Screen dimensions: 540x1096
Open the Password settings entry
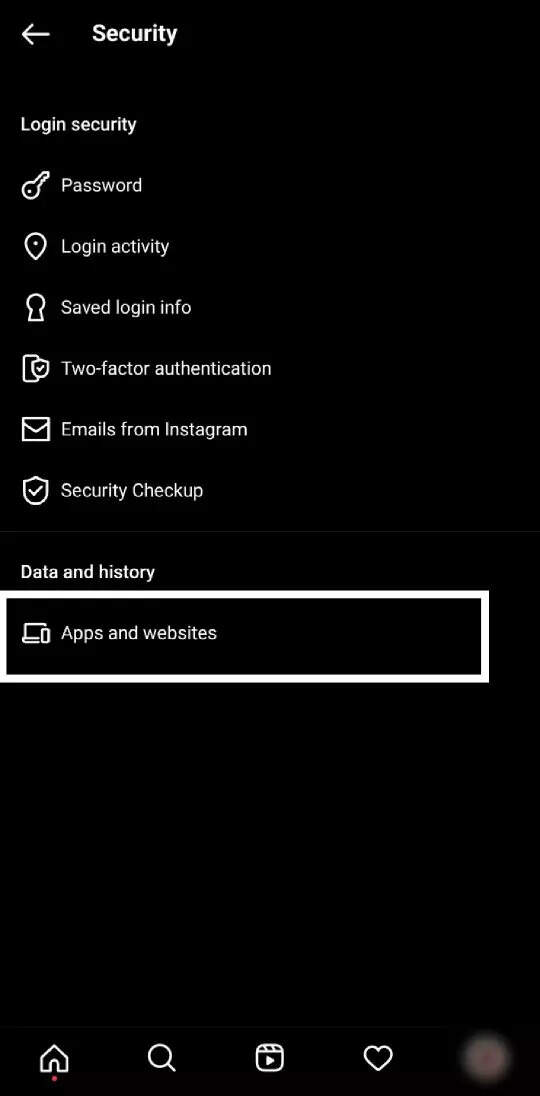[101, 185]
